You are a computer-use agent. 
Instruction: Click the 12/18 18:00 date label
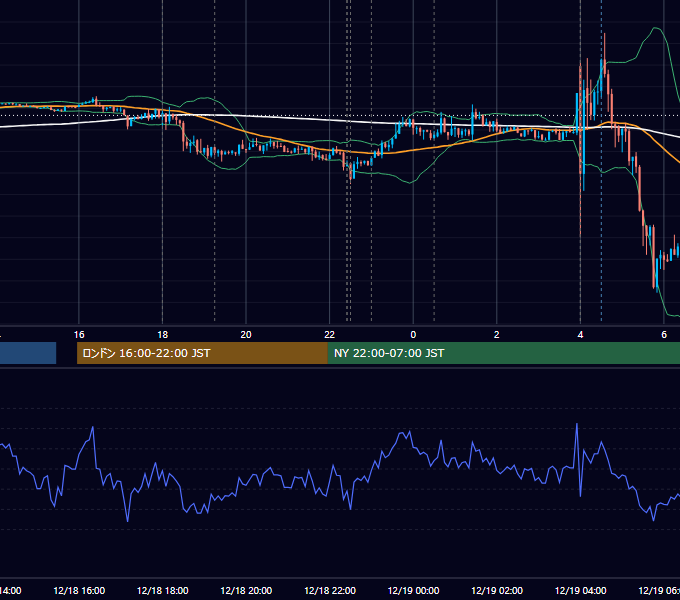tap(163, 590)
